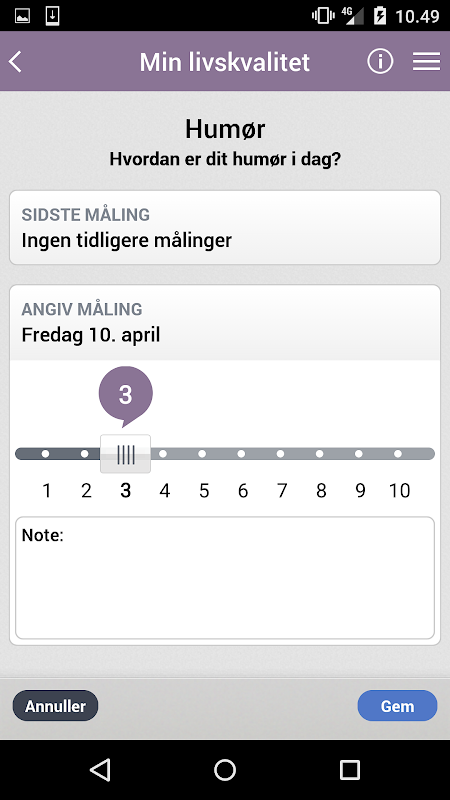Click the Annuller button
Viewport: 450px width, 800px height.
pyautogui.click(x=55, y=706)
